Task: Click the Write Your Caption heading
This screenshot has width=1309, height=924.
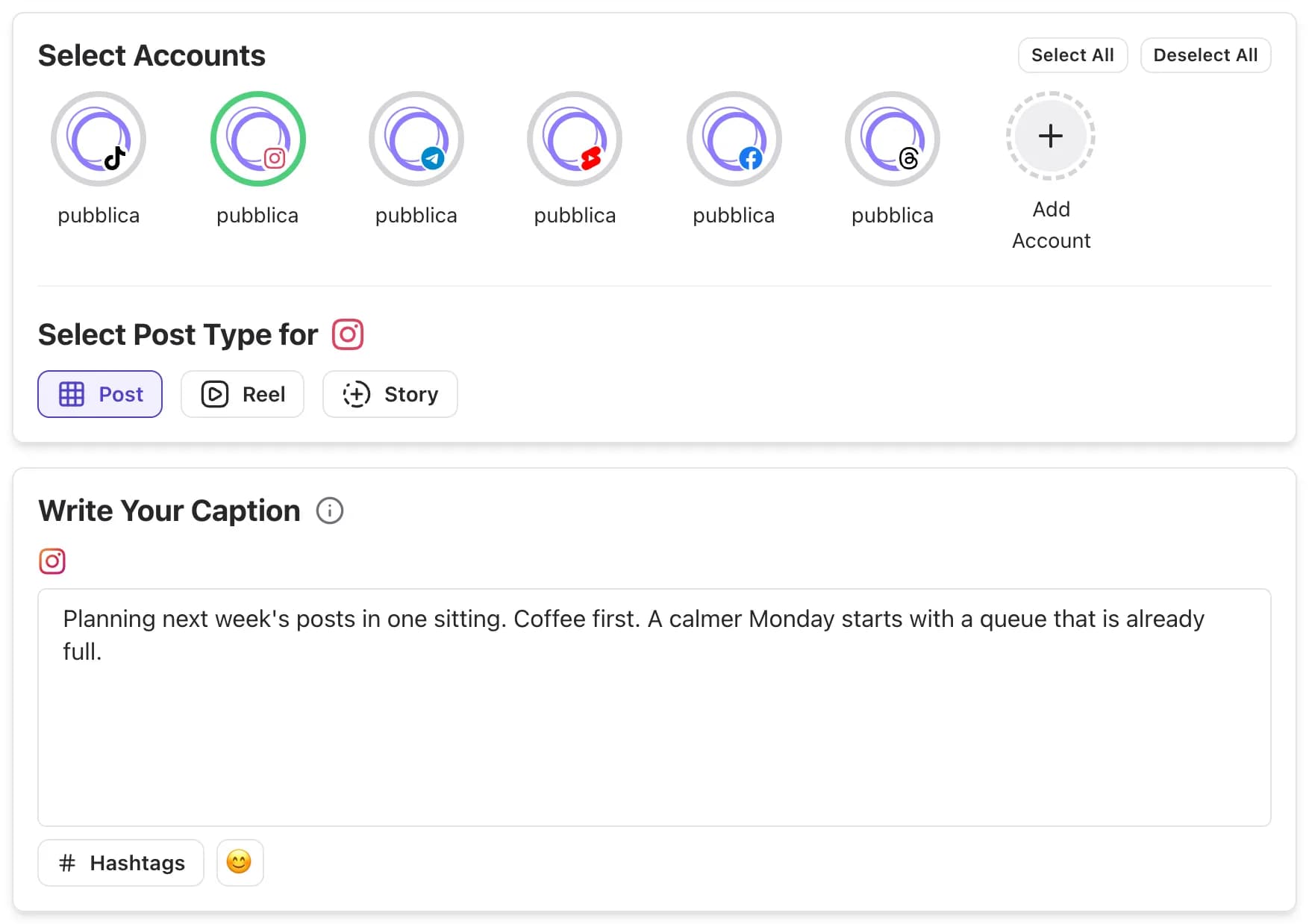Action: click(169, 511)
